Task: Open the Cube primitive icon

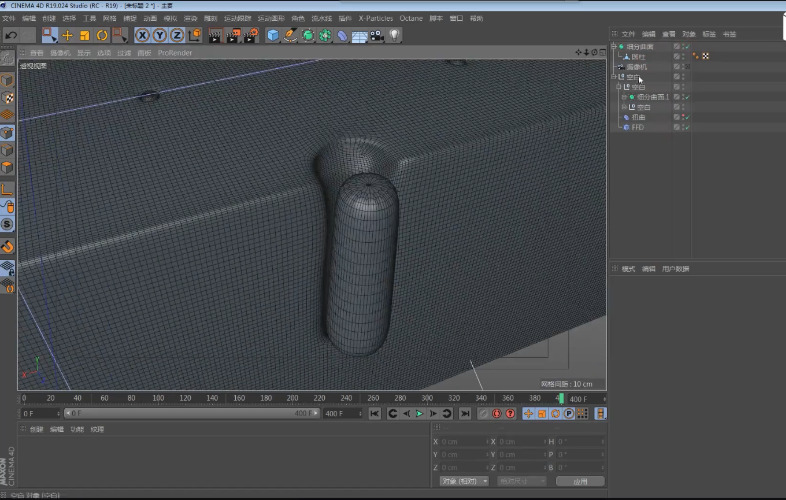Action: click(273, 35)
